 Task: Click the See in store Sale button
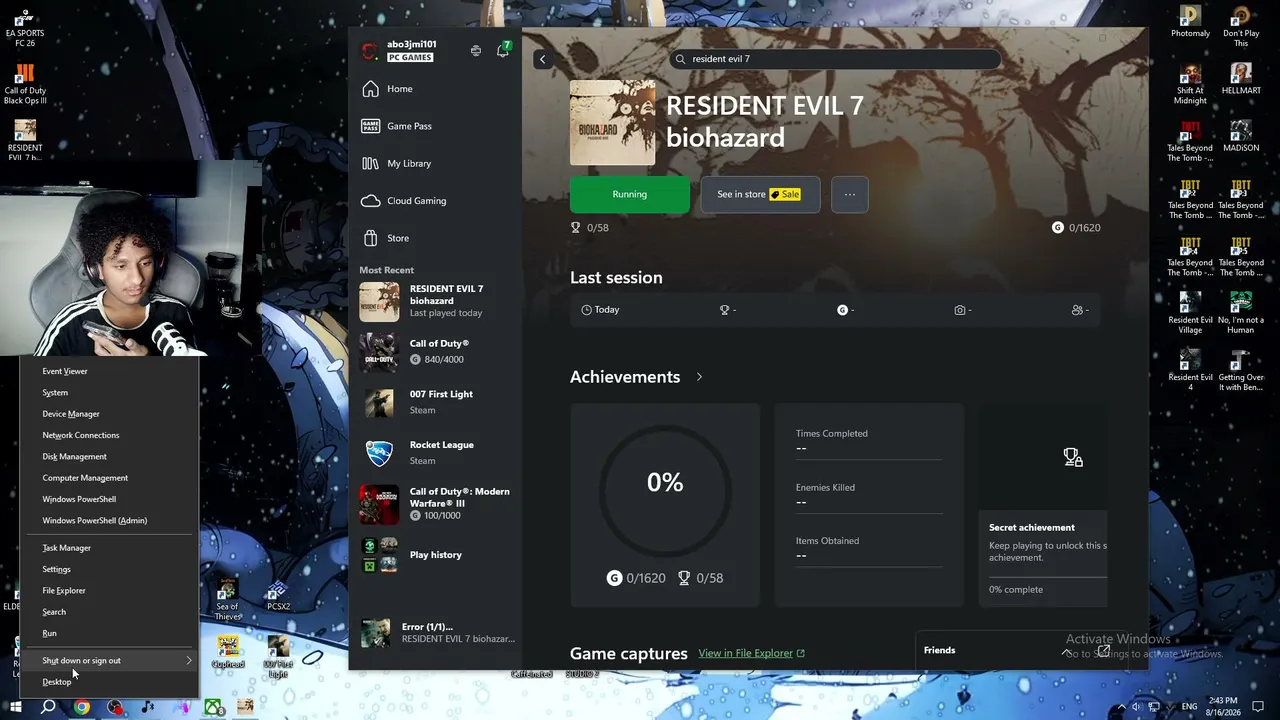point(760,195)
